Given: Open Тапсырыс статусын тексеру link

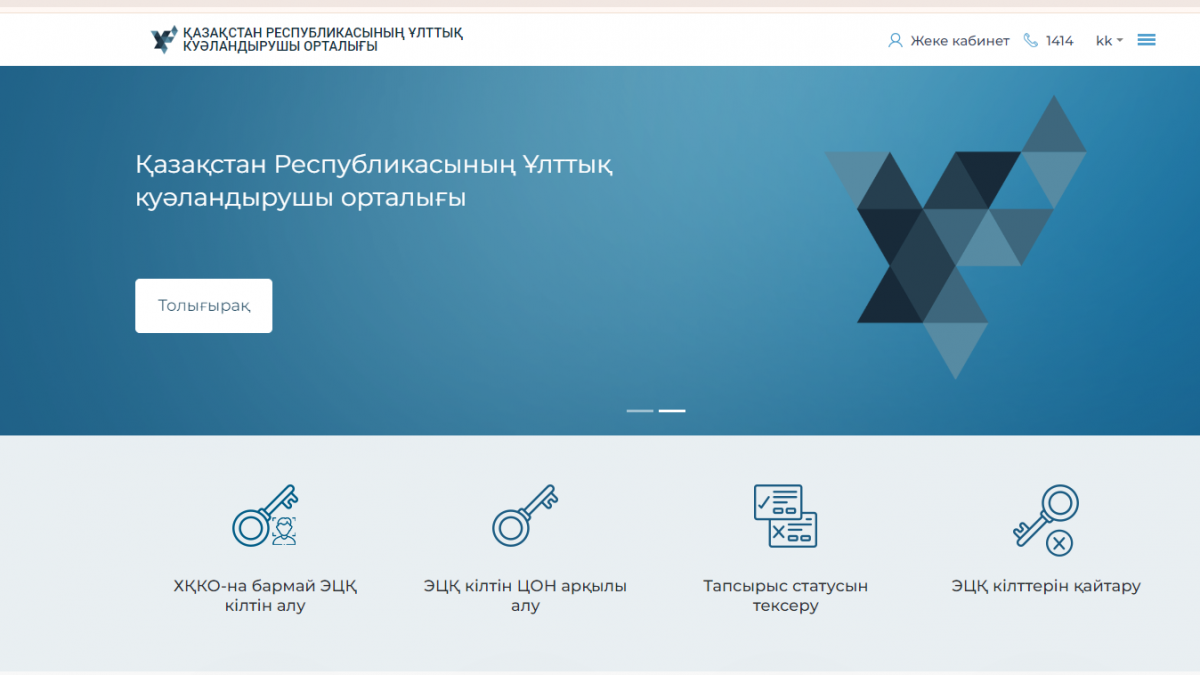Looking at the screenshot, I should click(785, 596).
